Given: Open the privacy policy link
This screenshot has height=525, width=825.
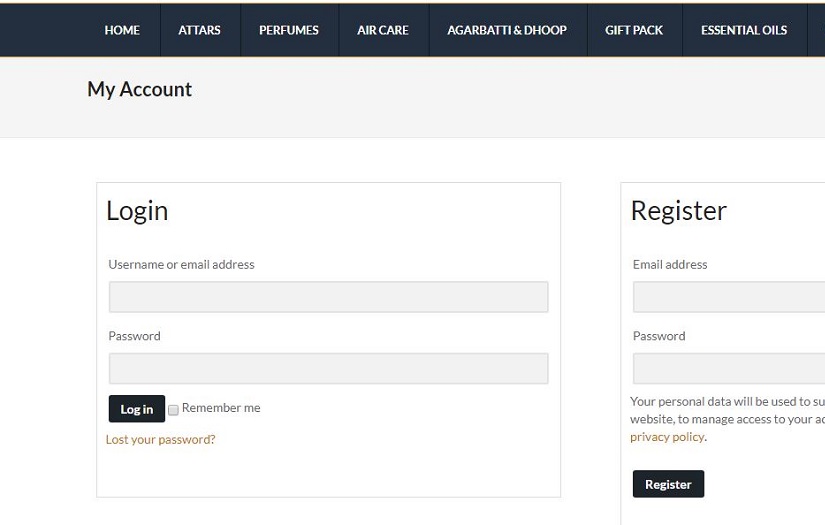Looking at the screenshot, I should pyautogui.click(x=667, y=437).
